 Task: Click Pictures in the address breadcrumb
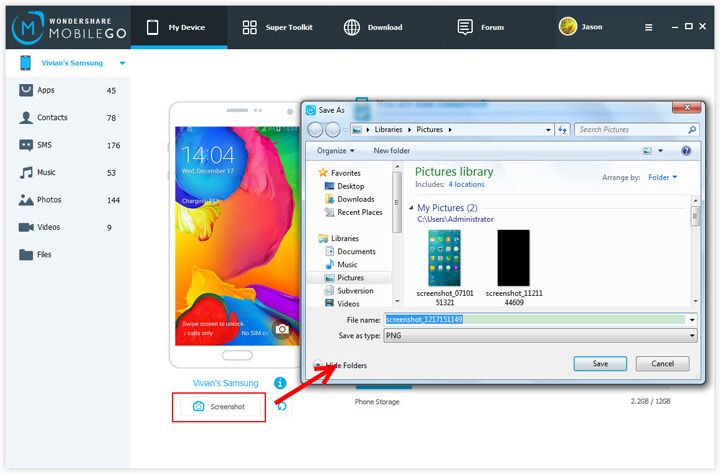[429, 130]
